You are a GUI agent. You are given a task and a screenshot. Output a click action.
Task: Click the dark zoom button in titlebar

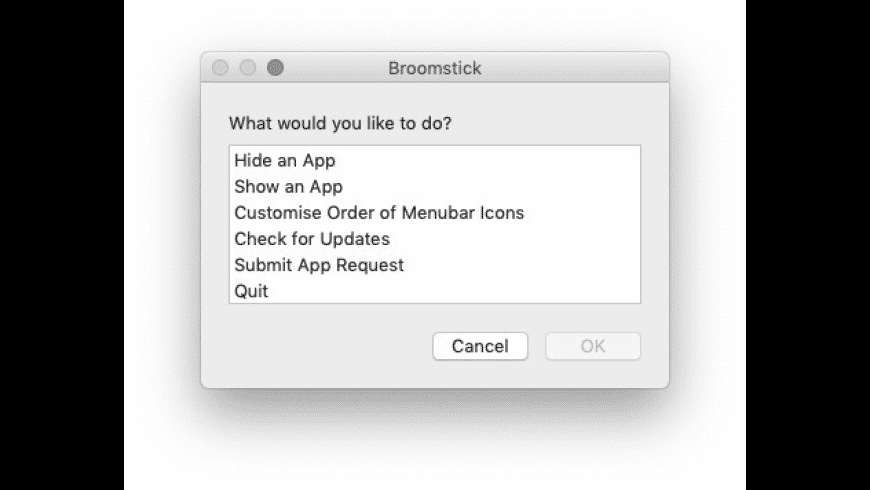[275, 68]
